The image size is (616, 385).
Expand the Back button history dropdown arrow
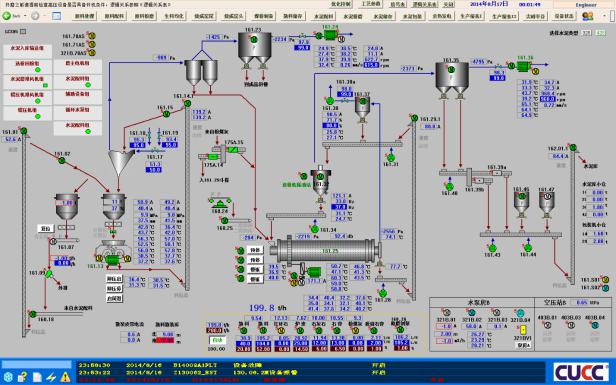pyautogui.click(x=25, y=16)
